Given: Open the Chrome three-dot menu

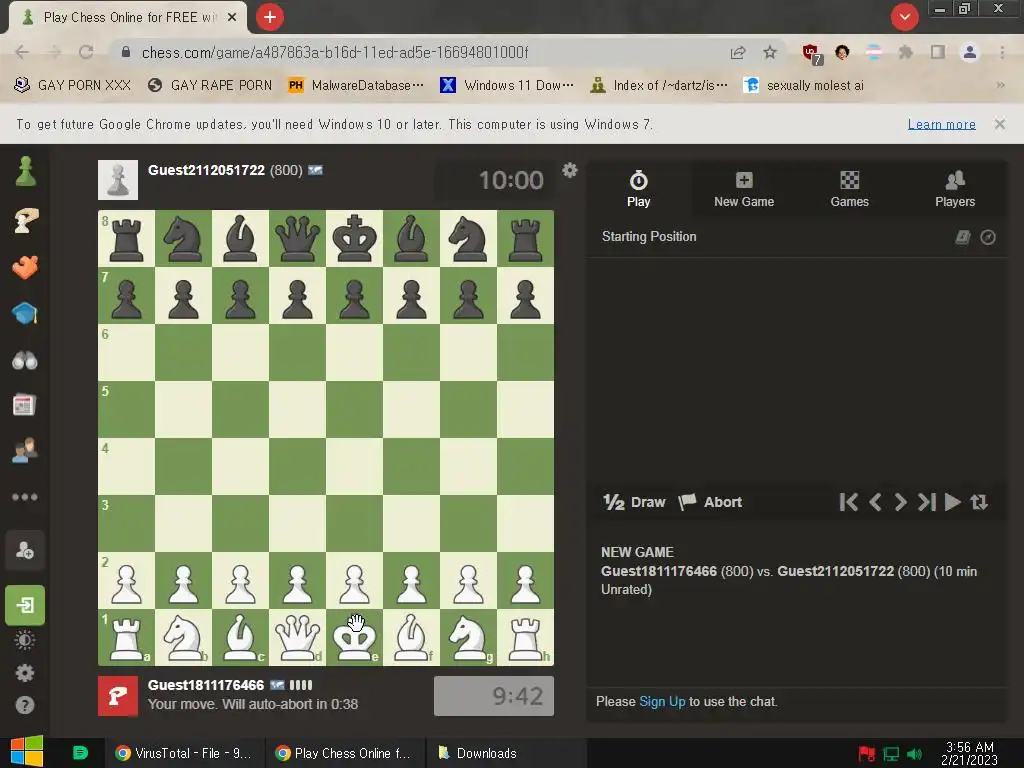Looking at the screenshot, I should click(x=1002, y=52).
